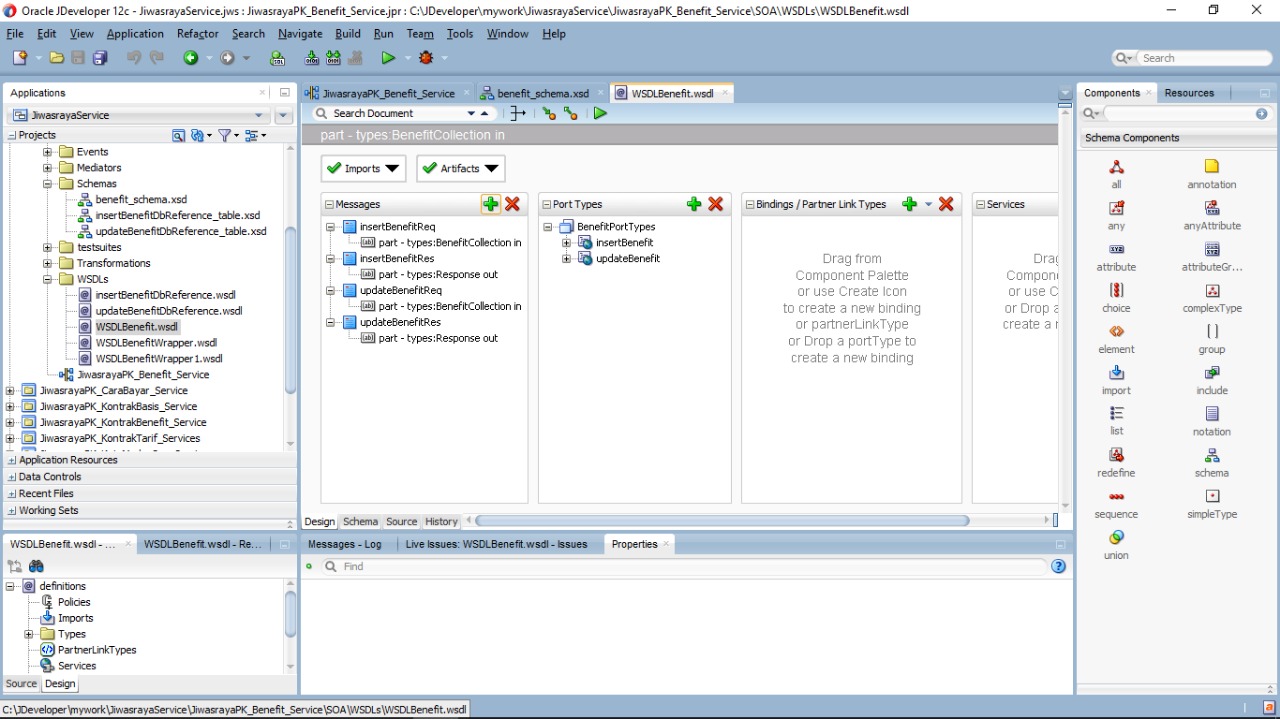Add a new message with green plus

coord(490,204)
